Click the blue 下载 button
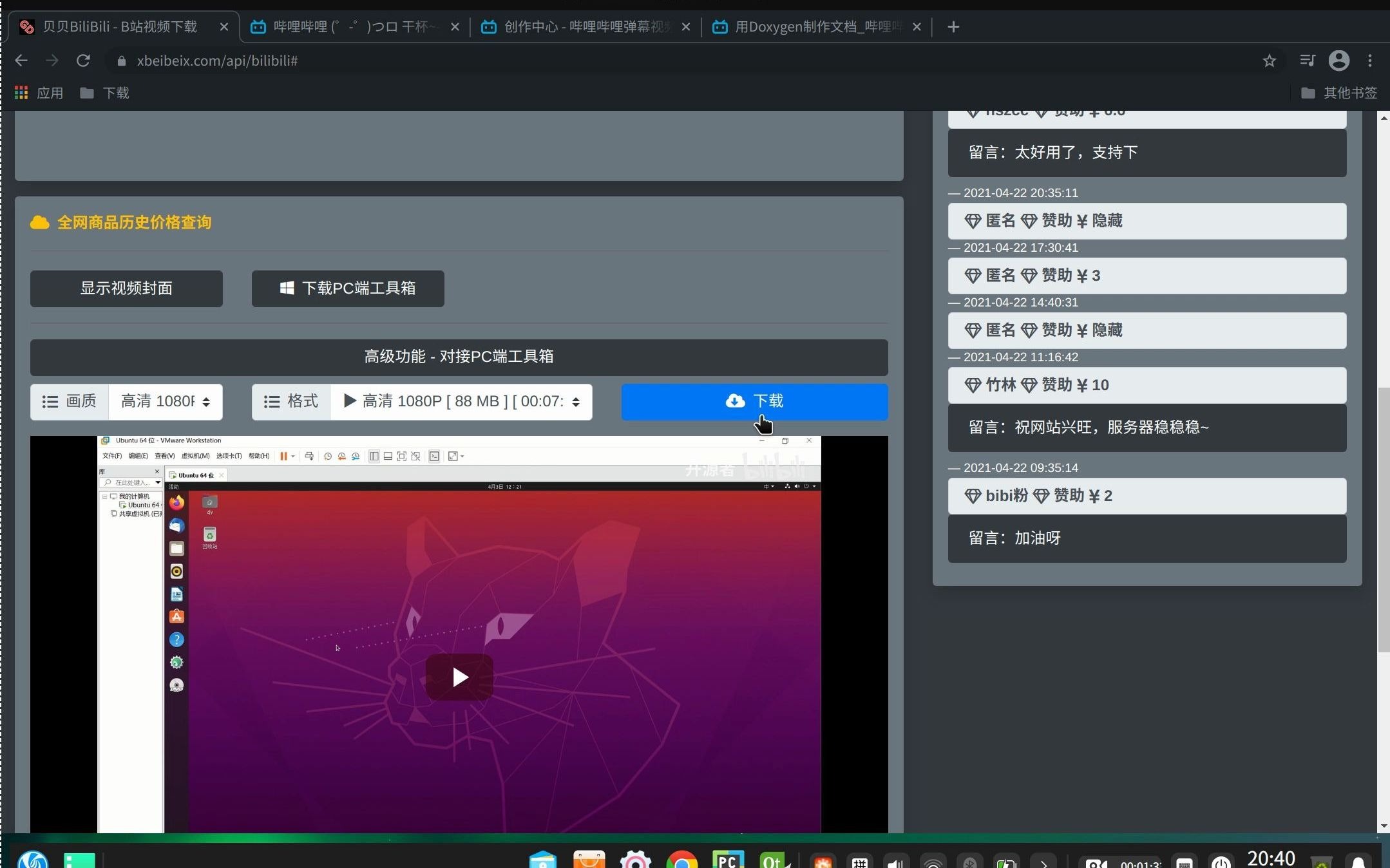Viewport: 1390px width, 868px height. 755,402
